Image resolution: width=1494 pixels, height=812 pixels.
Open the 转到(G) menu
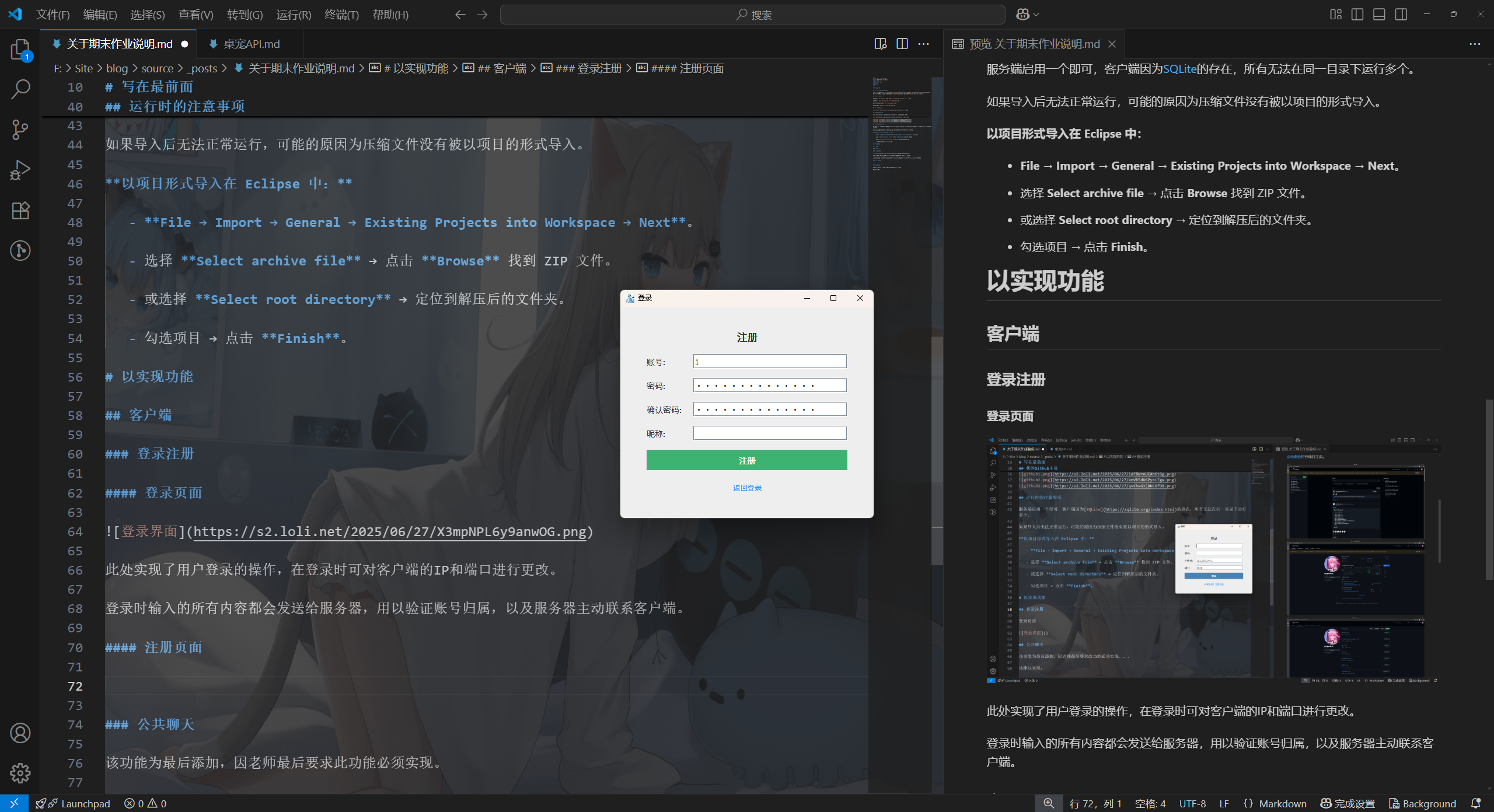[245, 15]
